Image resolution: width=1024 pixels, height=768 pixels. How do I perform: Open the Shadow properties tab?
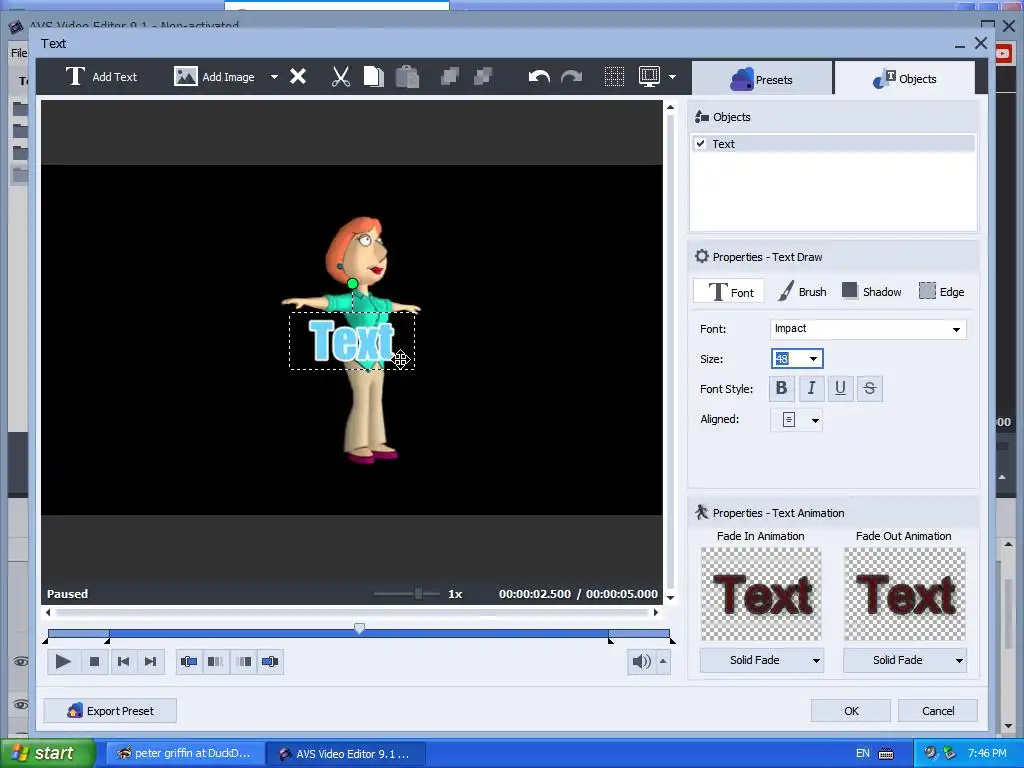pos(871,292)
